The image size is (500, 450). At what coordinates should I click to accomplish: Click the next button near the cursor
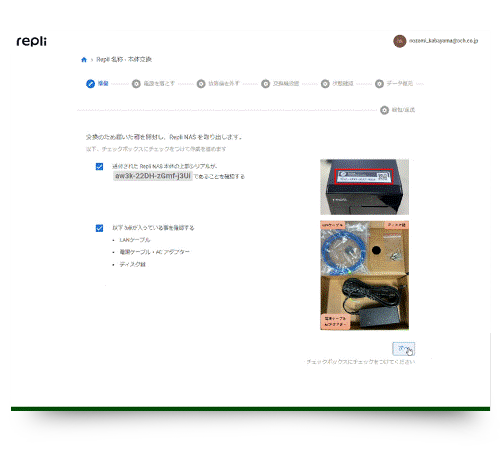pos(403,349)
